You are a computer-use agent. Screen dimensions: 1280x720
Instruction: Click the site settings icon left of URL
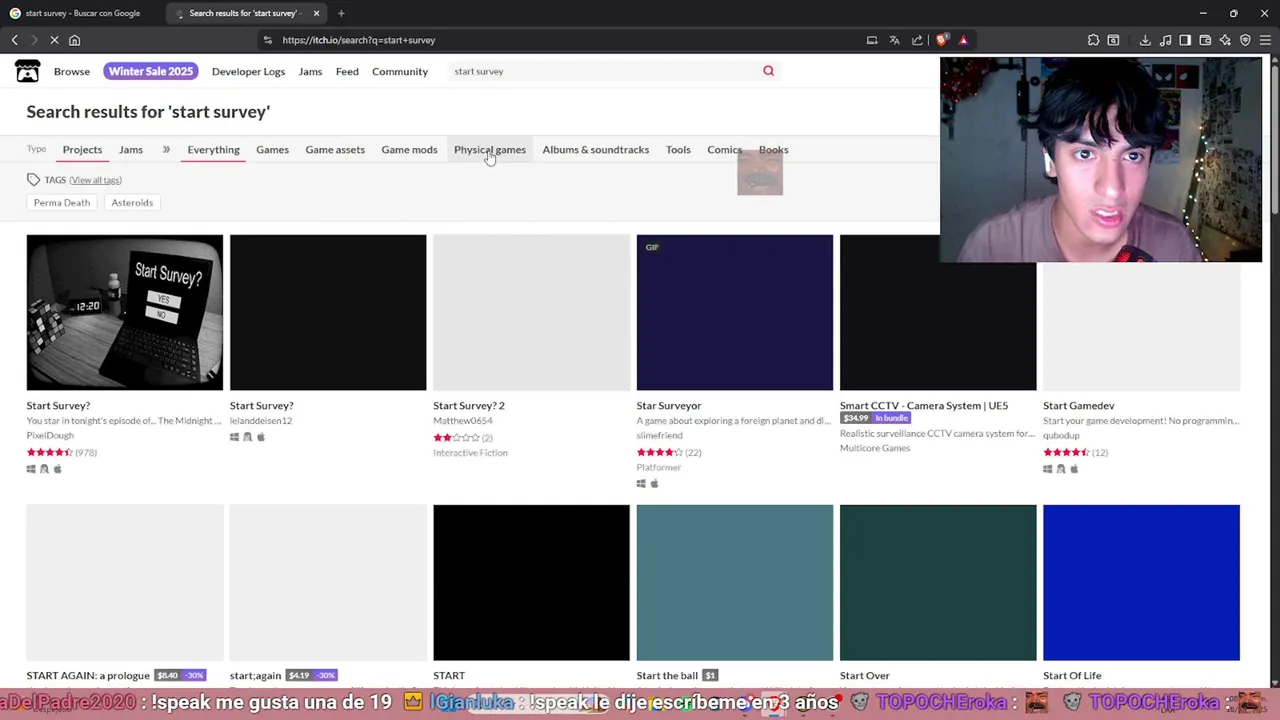click(x=267, y=40)
